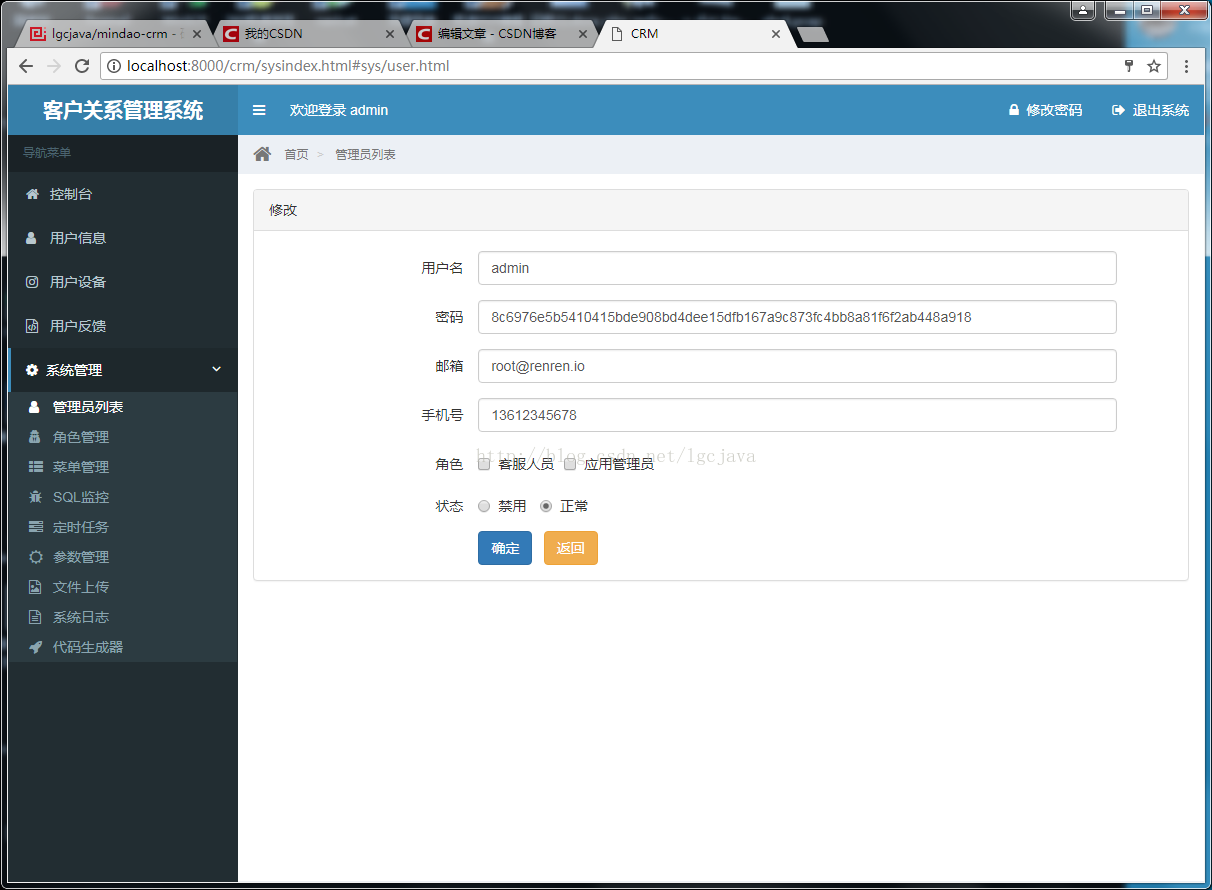Click the home icon in breadcrumb
Viewport: 1212px width, 890px height.
262,154
